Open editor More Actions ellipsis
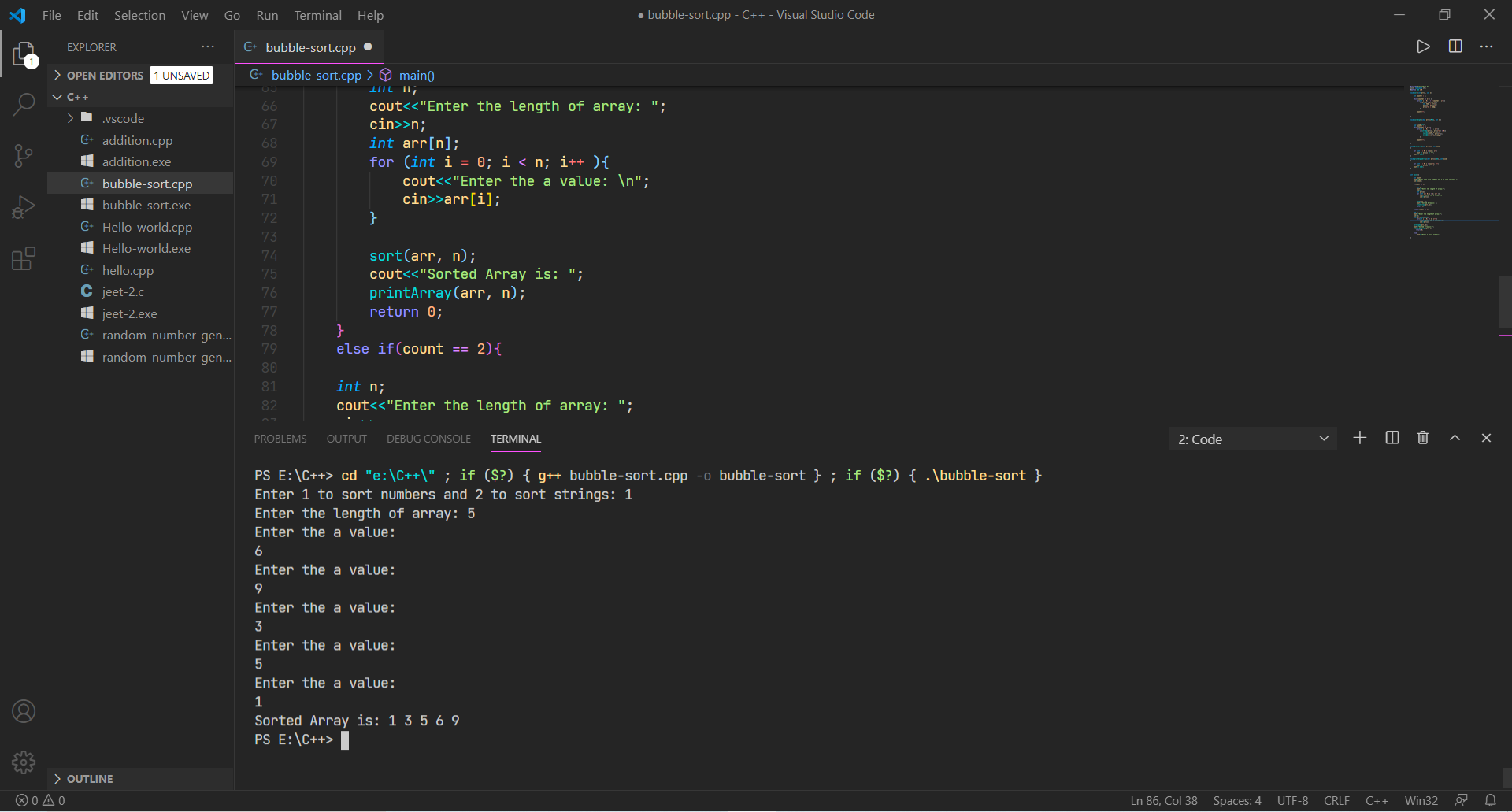Viewport: 1512px width, 812px height. click(x=1486, y=46)
